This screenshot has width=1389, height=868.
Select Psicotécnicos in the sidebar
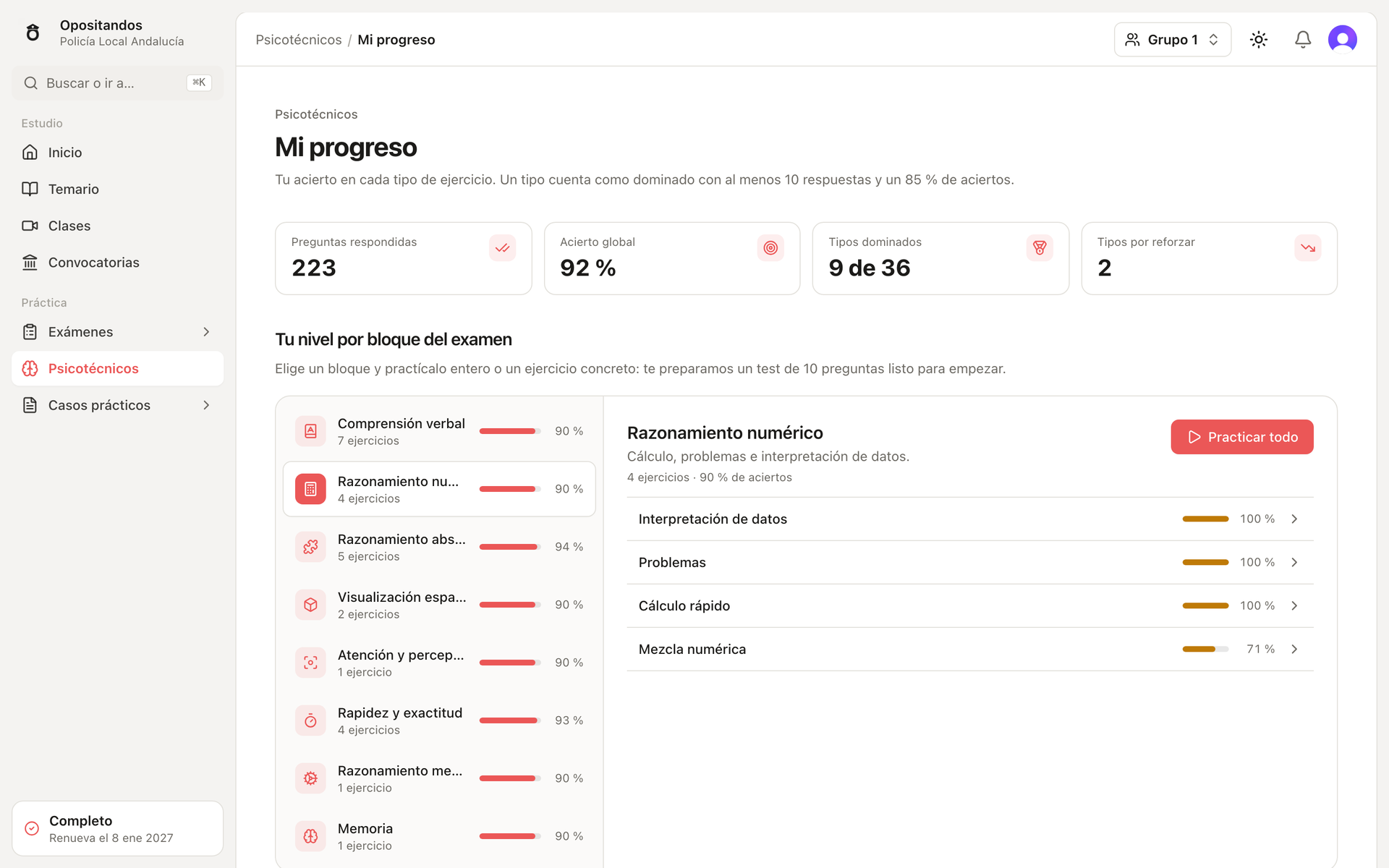tap(117, 369)
